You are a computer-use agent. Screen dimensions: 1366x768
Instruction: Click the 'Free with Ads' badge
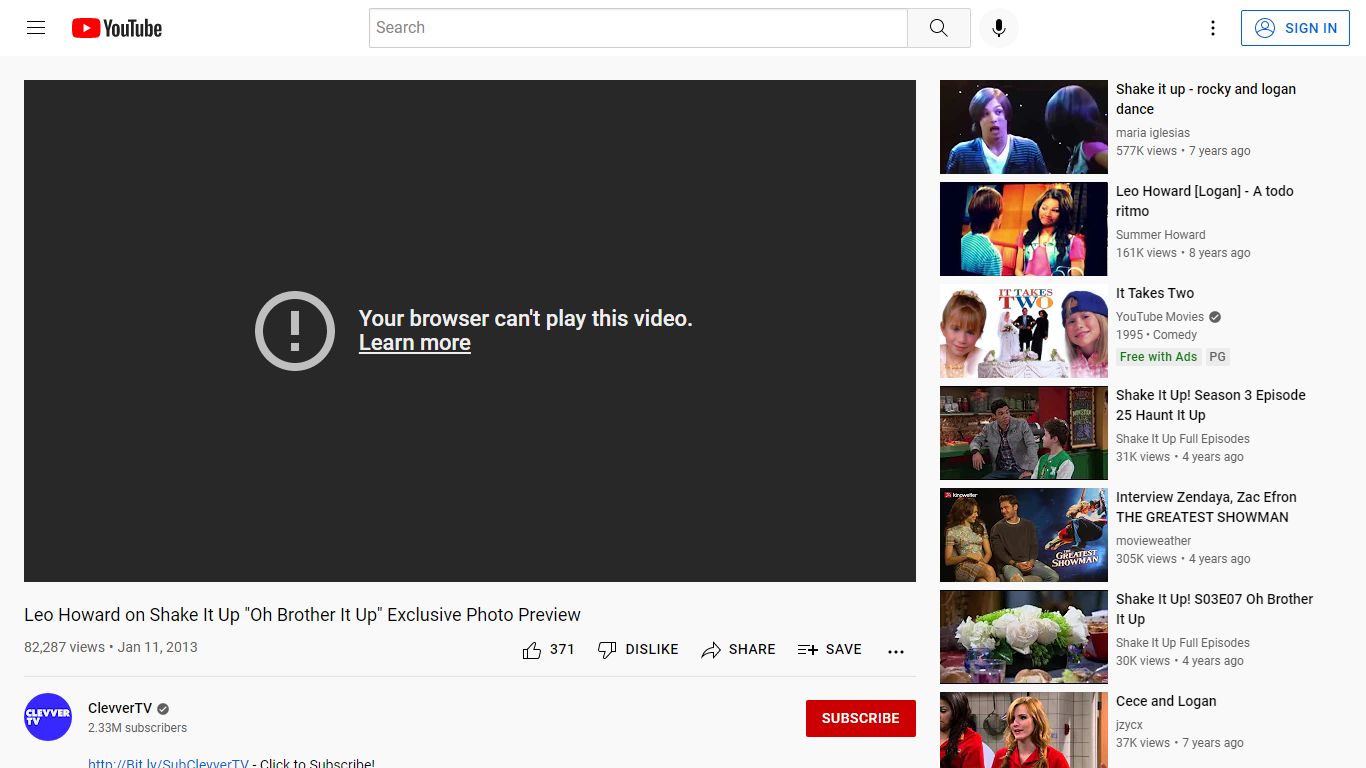coord(1158,357)
